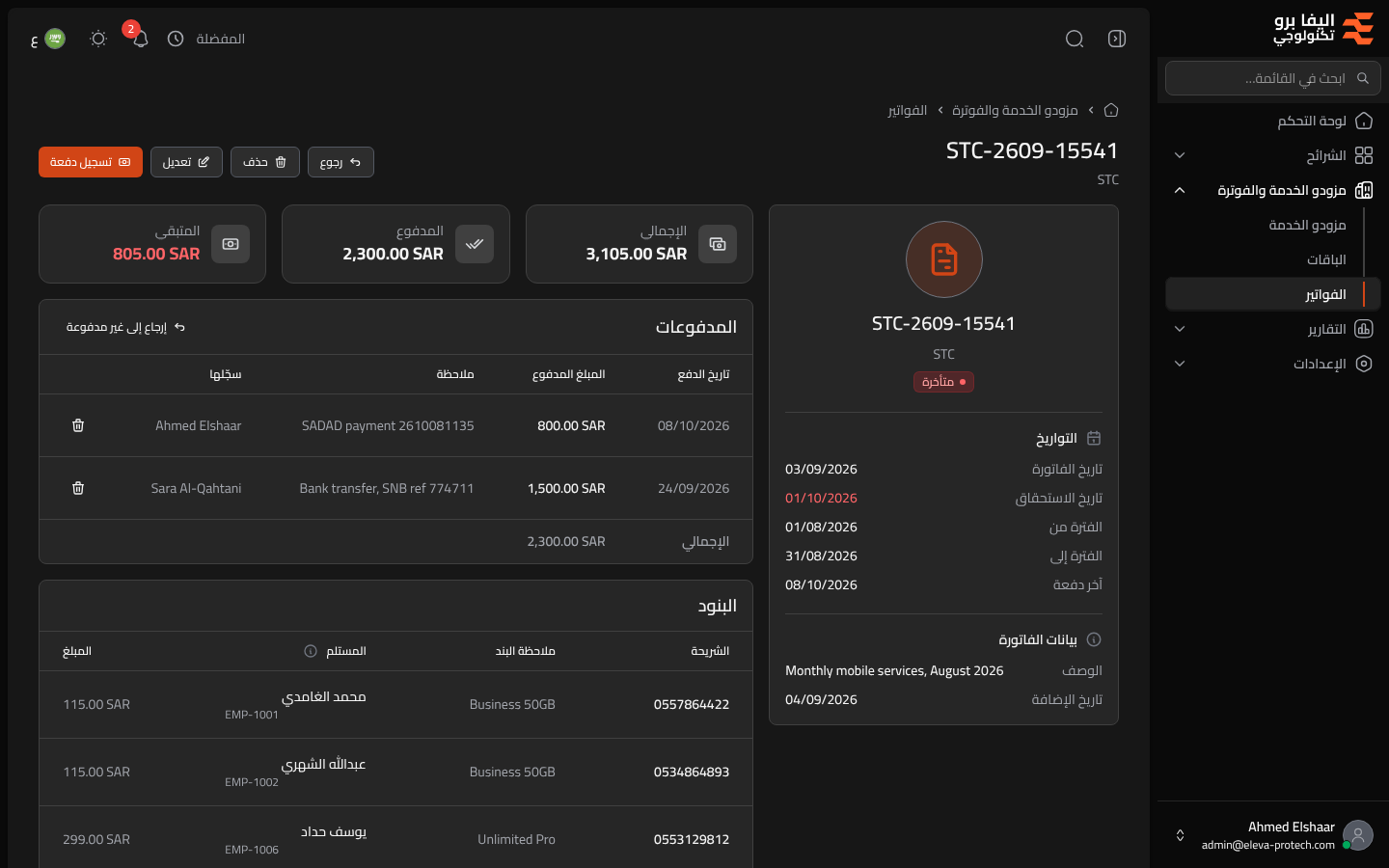The width and height of the screenshot is (1389, 868).
Task: Click SIM number 0534864893
Action: click(692, 772)
